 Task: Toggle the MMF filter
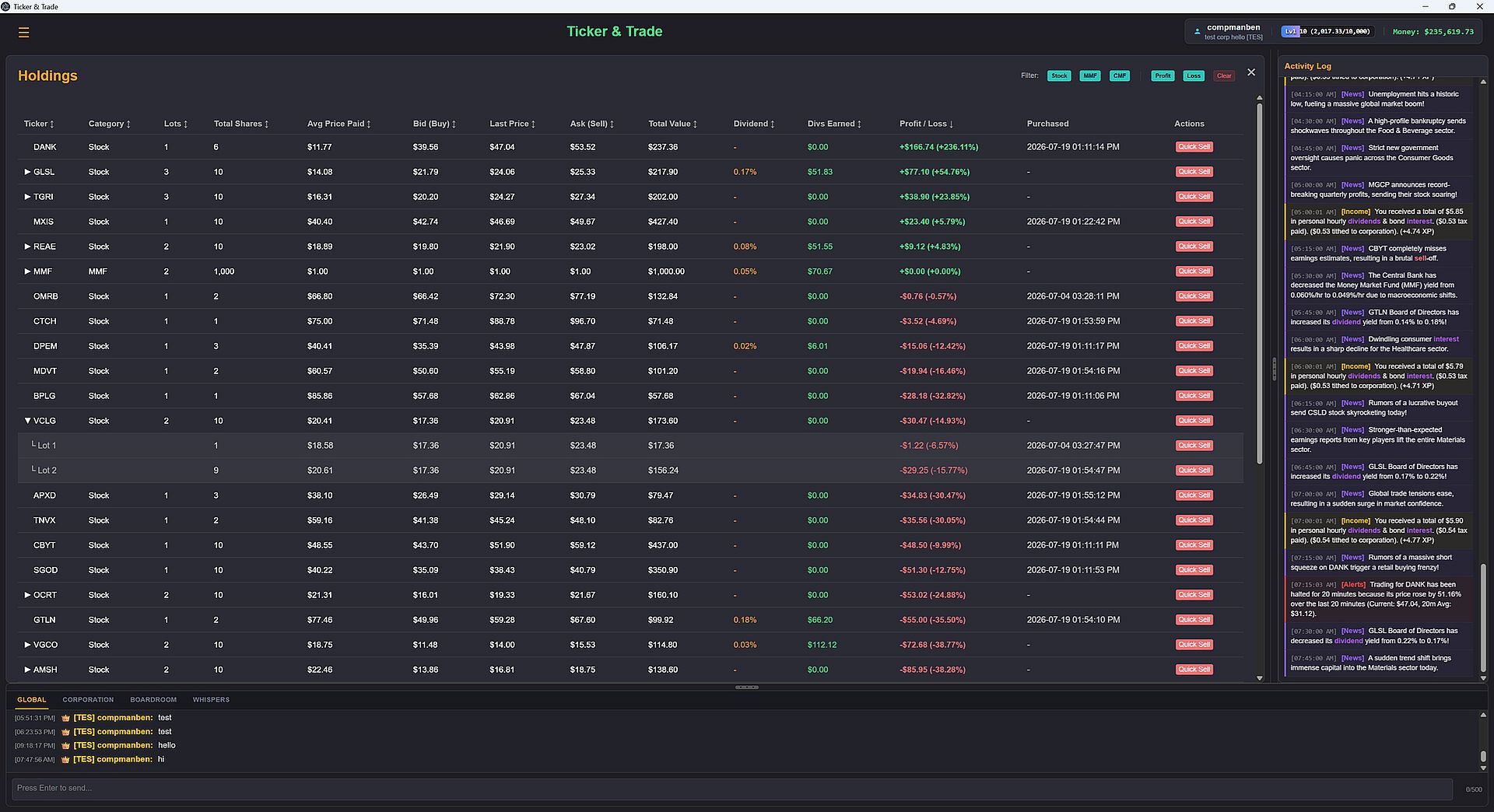tap(1090, 75)
